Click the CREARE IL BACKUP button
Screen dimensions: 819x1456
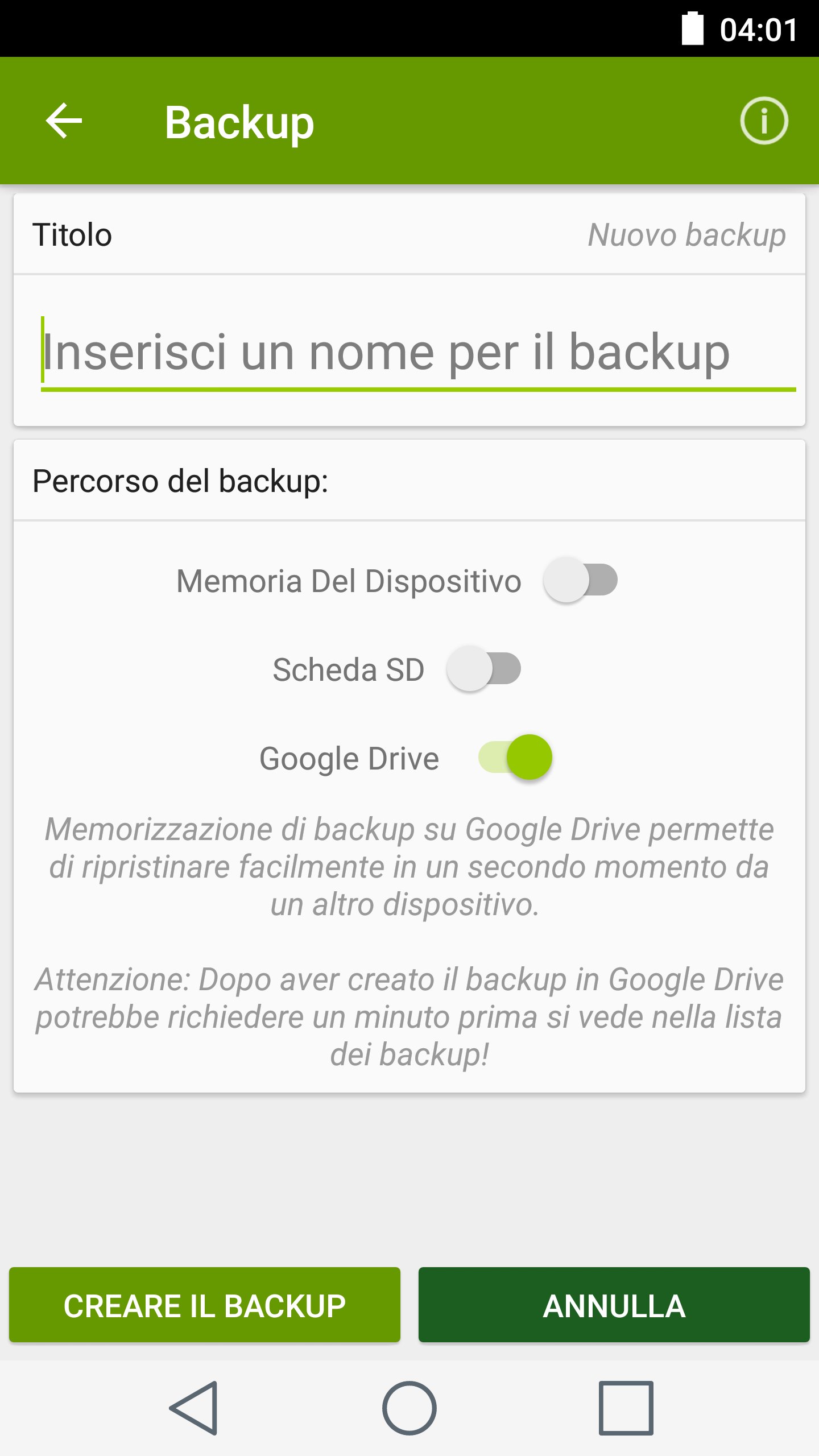tap(205, 1305)
